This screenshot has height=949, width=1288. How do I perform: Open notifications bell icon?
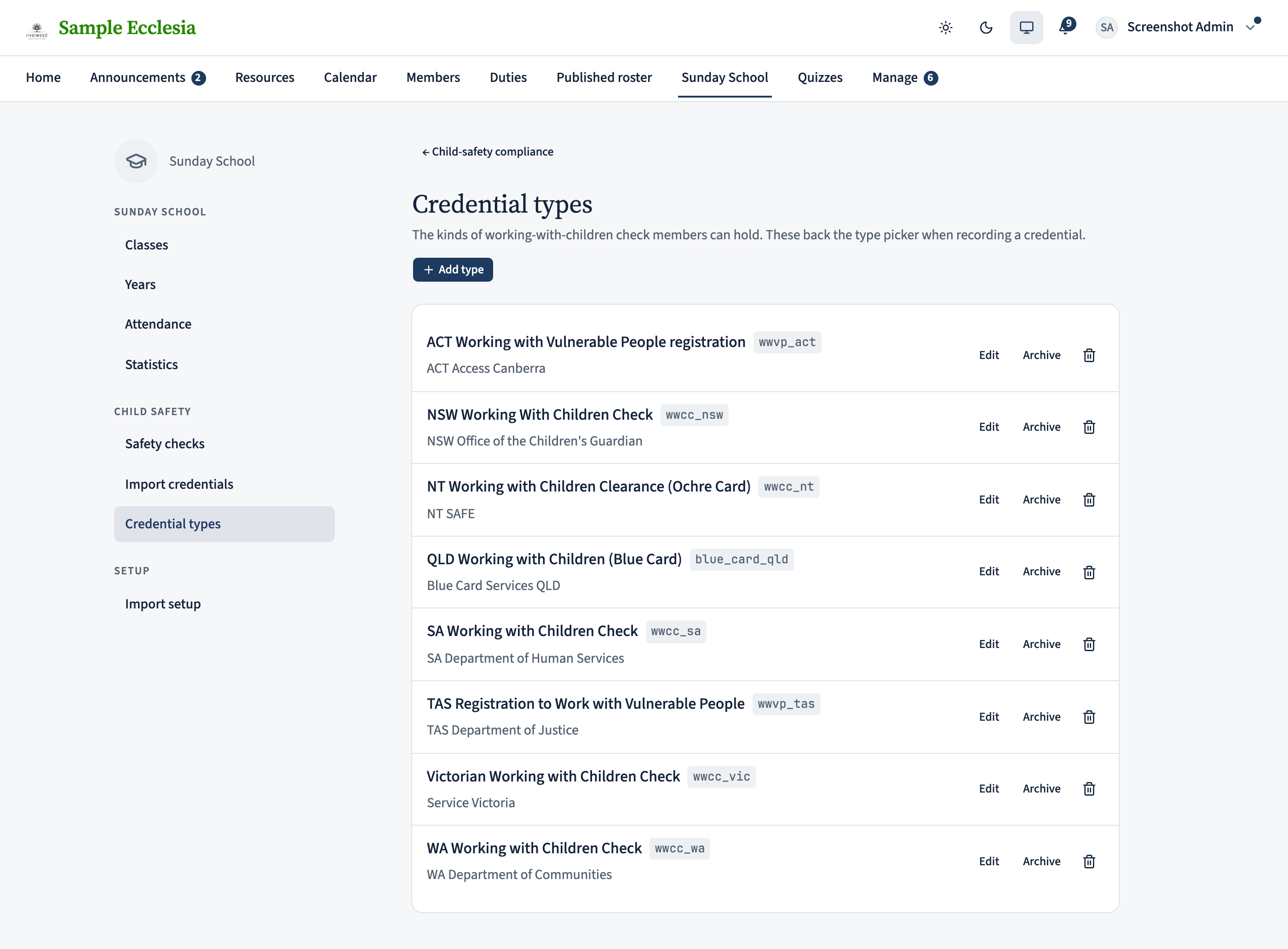click(1066, 28)
